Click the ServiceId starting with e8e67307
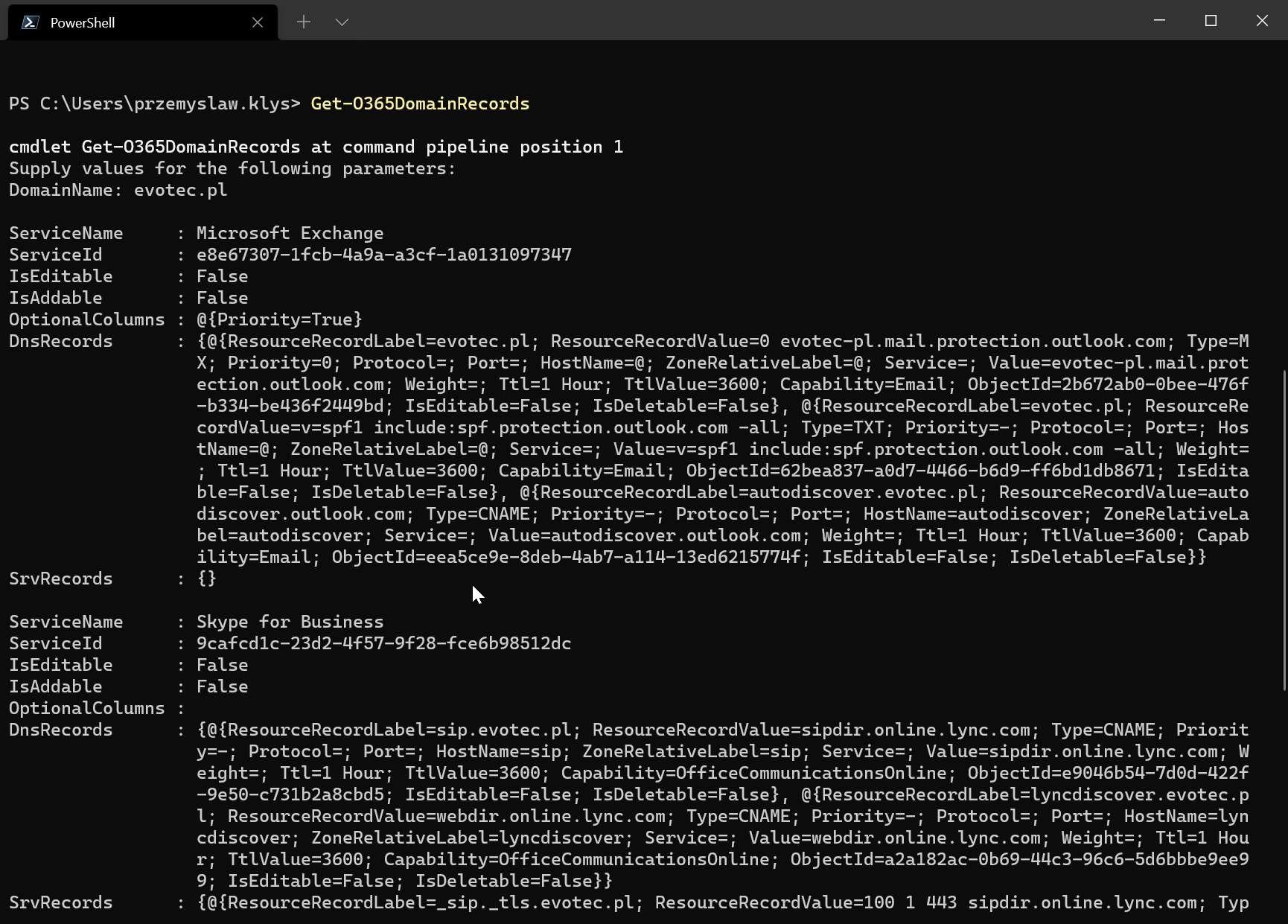The height and width of the screenshot is (924, 1288). 383,255
